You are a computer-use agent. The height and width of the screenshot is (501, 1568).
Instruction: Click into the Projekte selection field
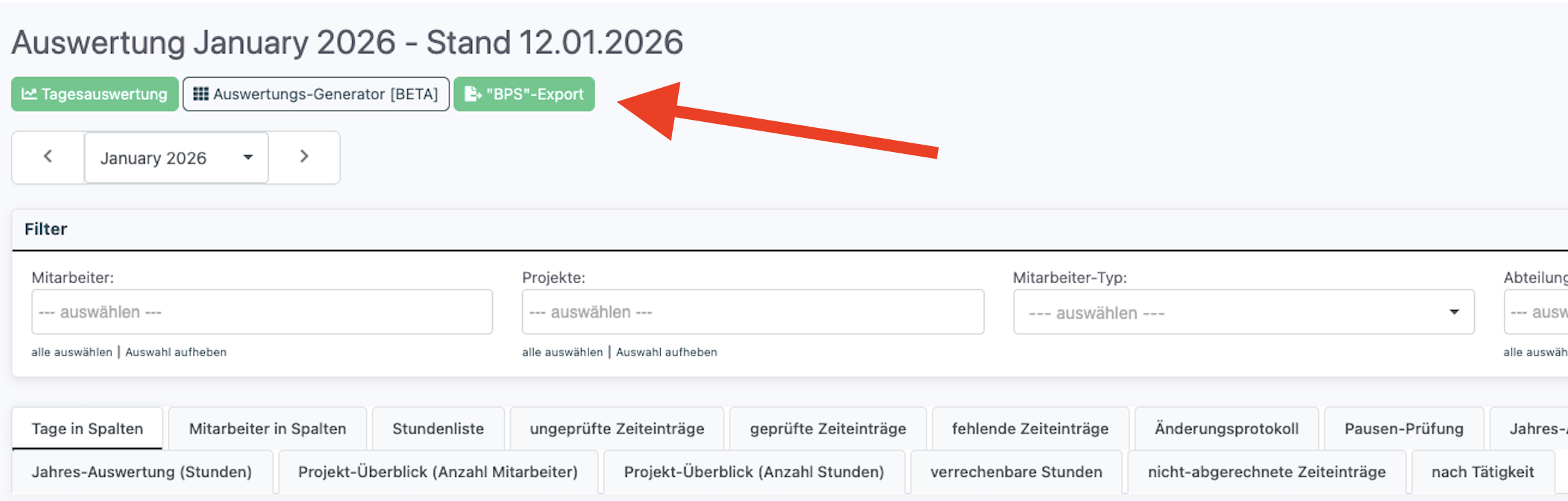pos(753,312)
